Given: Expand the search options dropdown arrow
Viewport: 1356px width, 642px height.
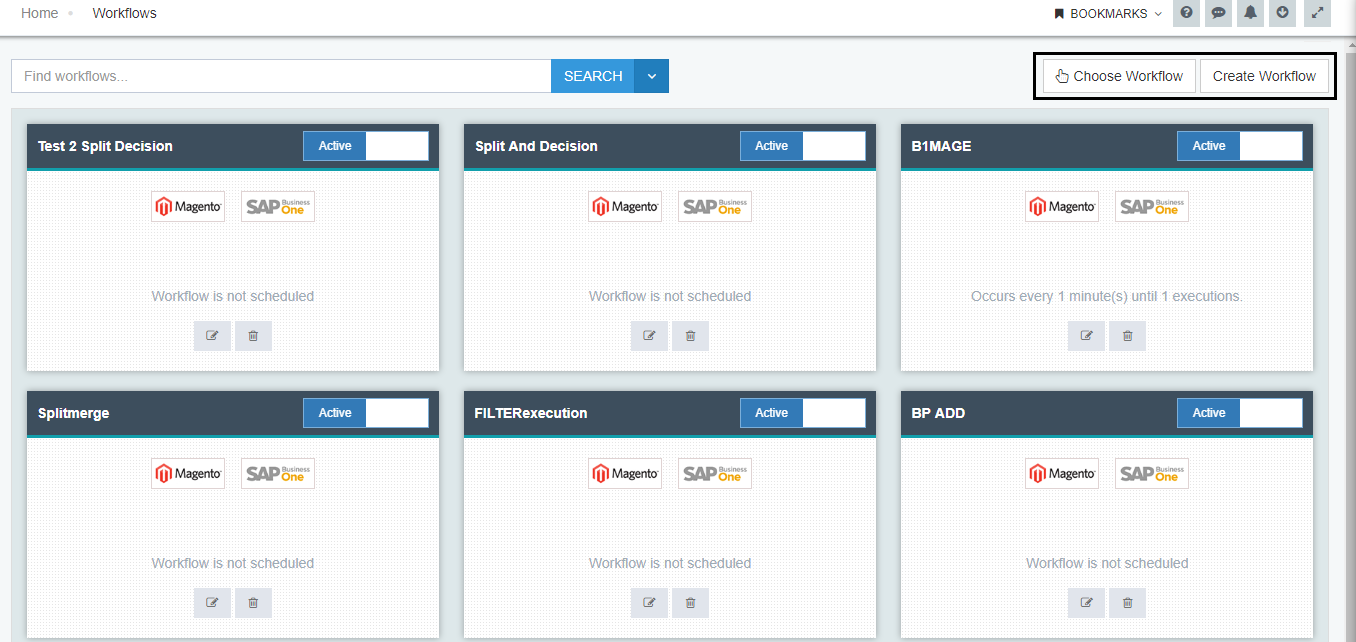Looking at the screenshot, I should coord(652,76).
